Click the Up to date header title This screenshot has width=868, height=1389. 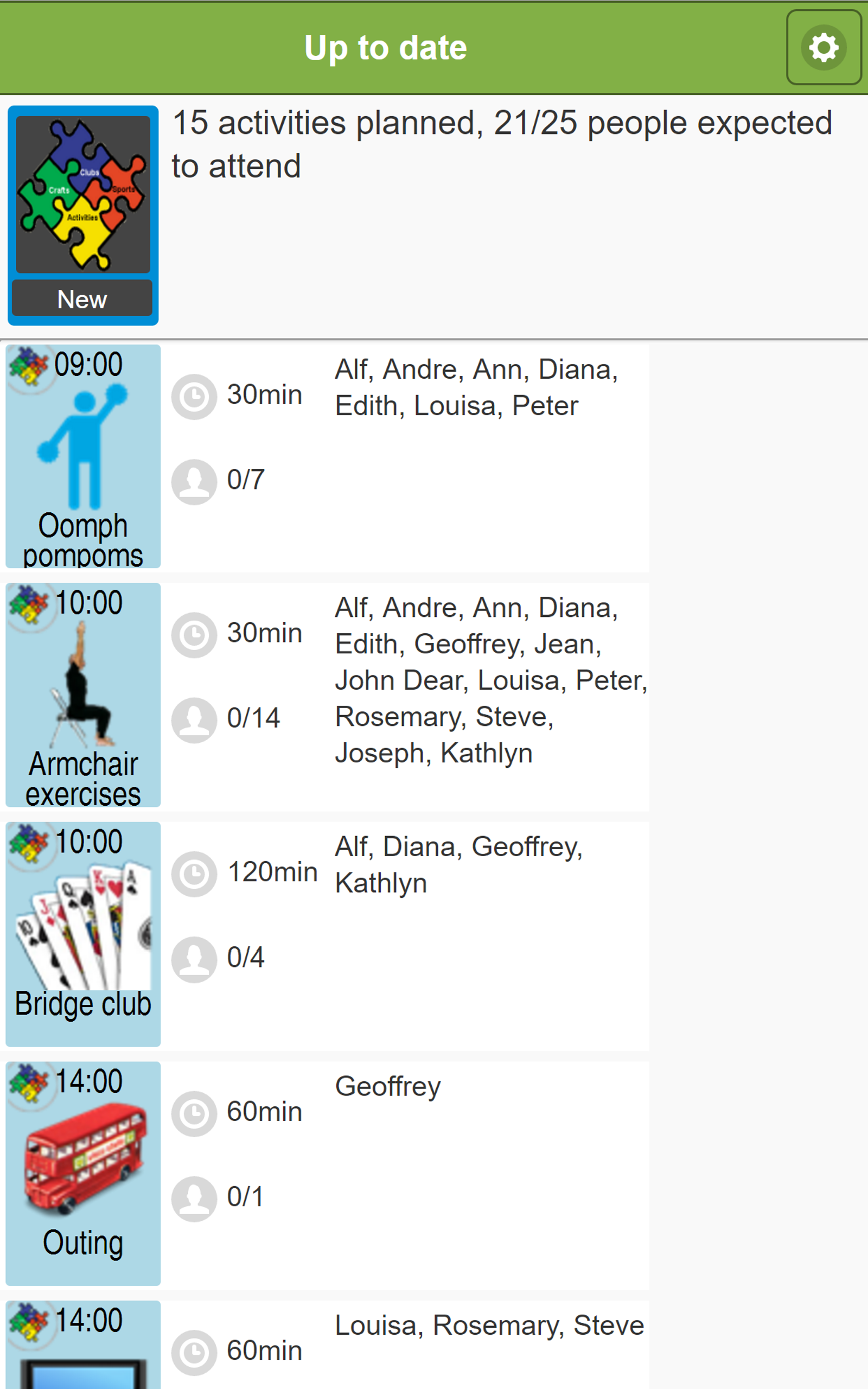[385, 47]
